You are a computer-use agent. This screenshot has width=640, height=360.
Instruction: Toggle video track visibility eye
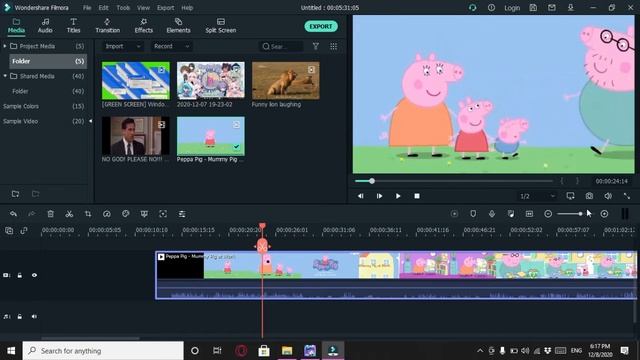tap(34, 275)
